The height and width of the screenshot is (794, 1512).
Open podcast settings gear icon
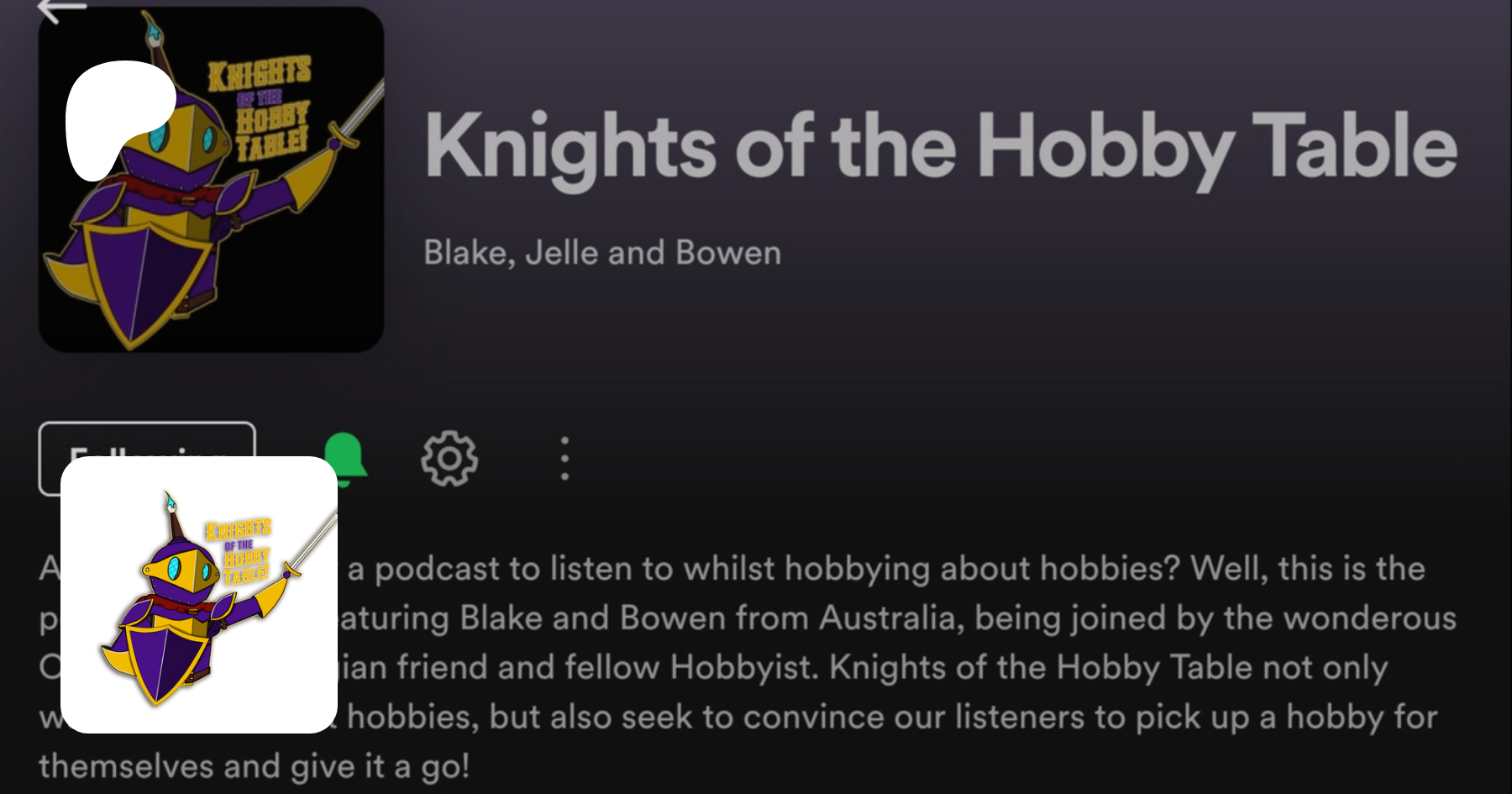coord(449,459)
